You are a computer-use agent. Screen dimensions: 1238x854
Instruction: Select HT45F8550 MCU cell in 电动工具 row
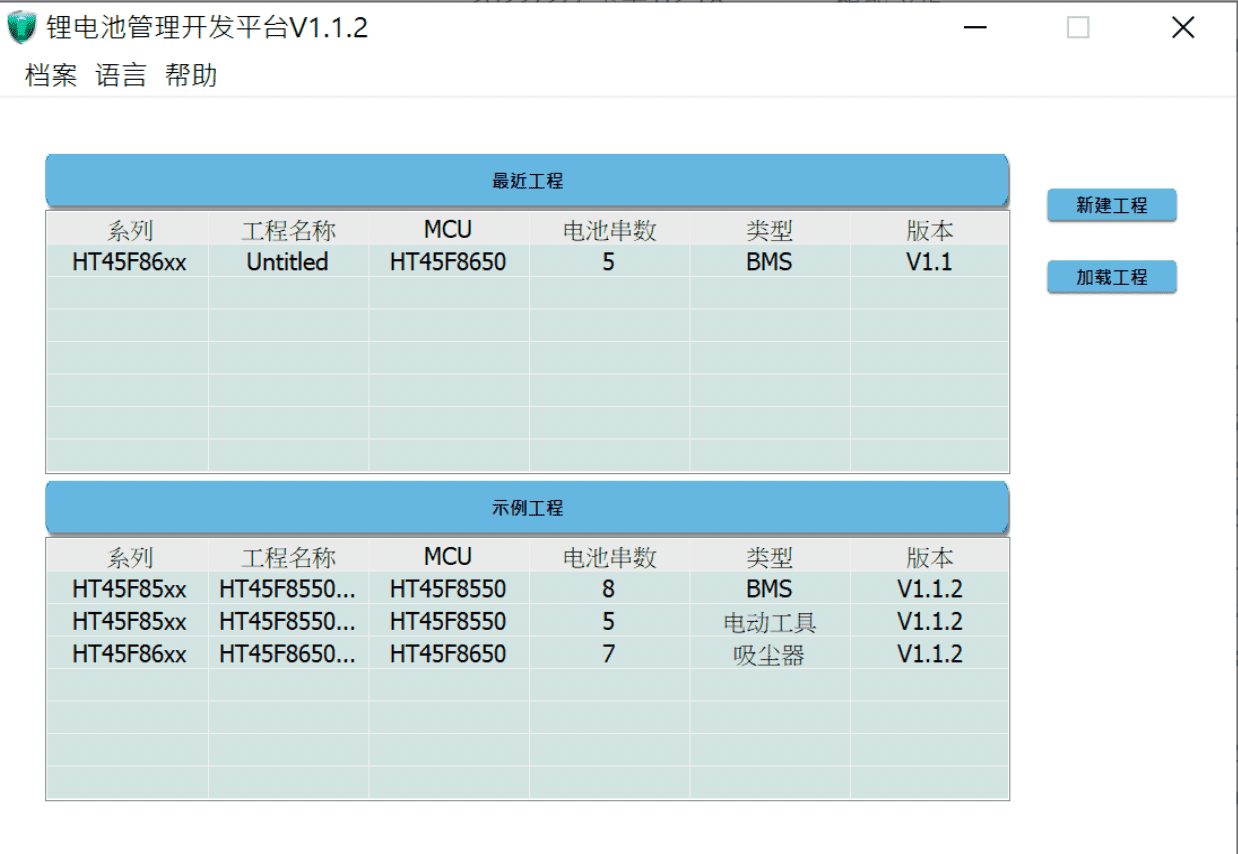(x=449, y=621)
